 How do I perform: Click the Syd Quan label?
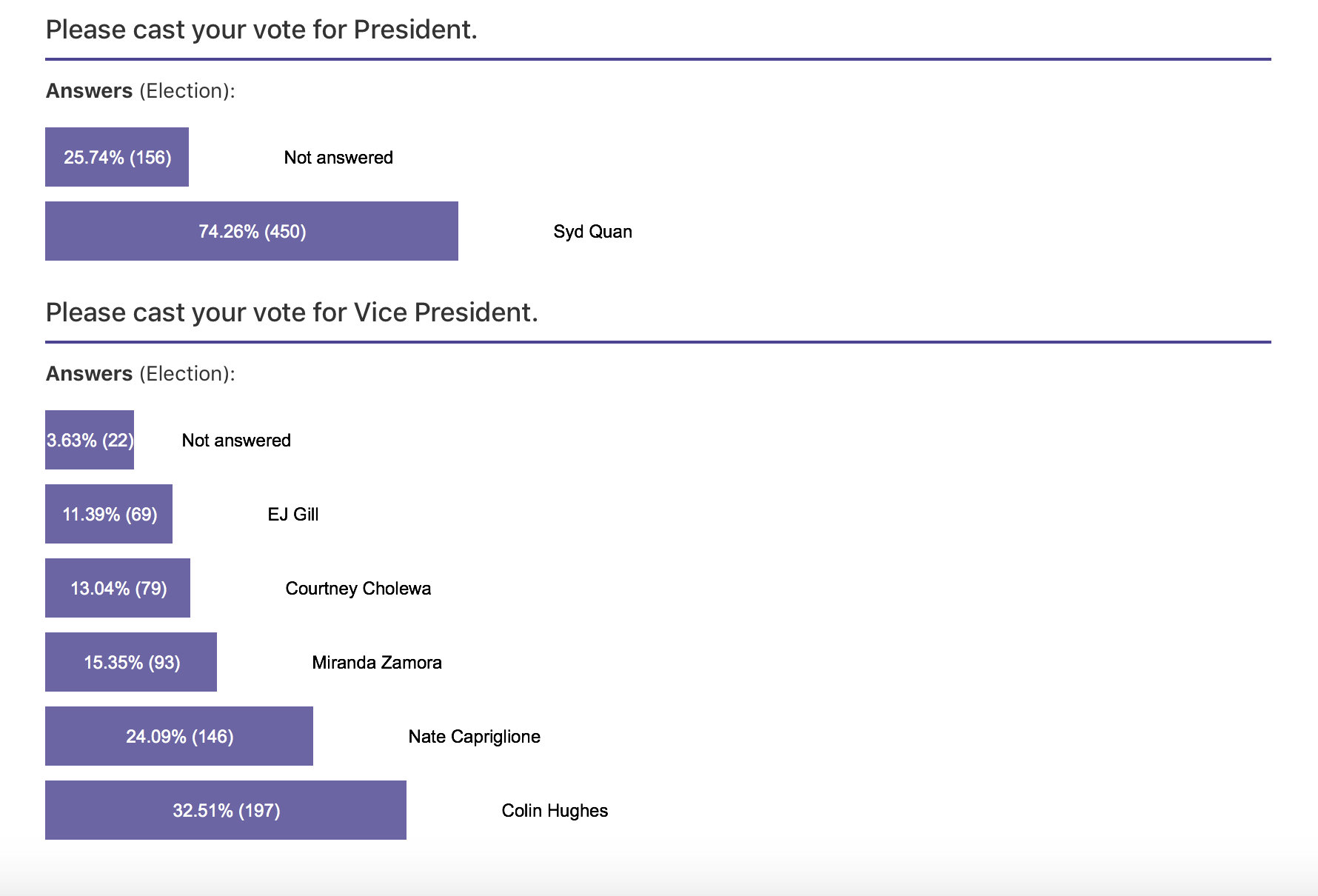(592, 232)
